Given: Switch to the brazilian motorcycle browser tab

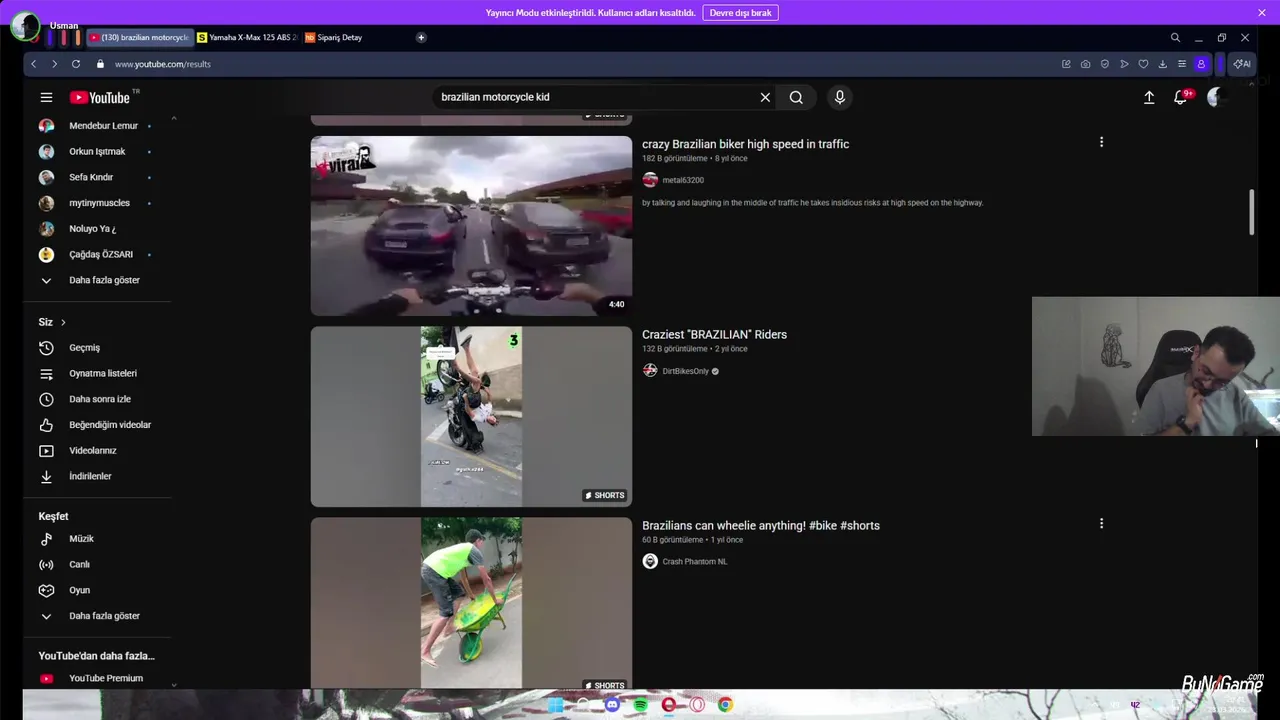Looking at the screenshot, I should [x=139, y=37].
